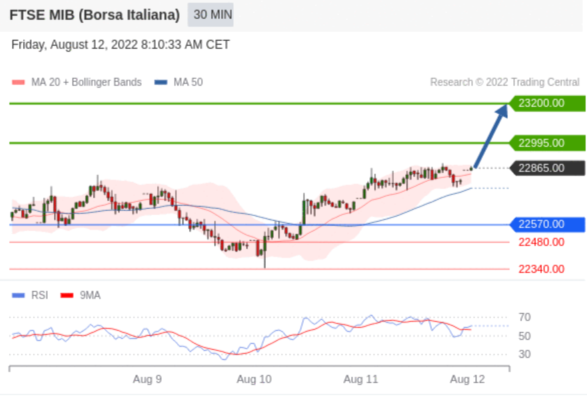Image resolution: width=587 pixels, height=400 pixels.
Task: Select the Aug 9 date label
Action: click(x=147, y=379)
